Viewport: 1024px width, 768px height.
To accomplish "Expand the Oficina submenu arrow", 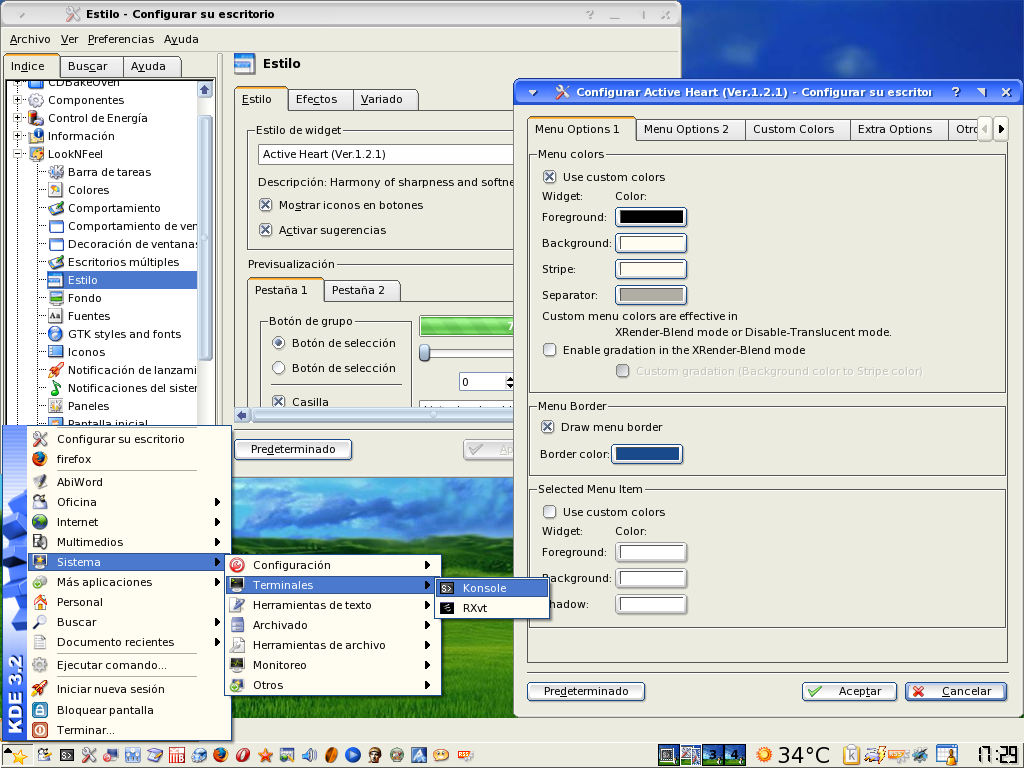I will 217,502.
